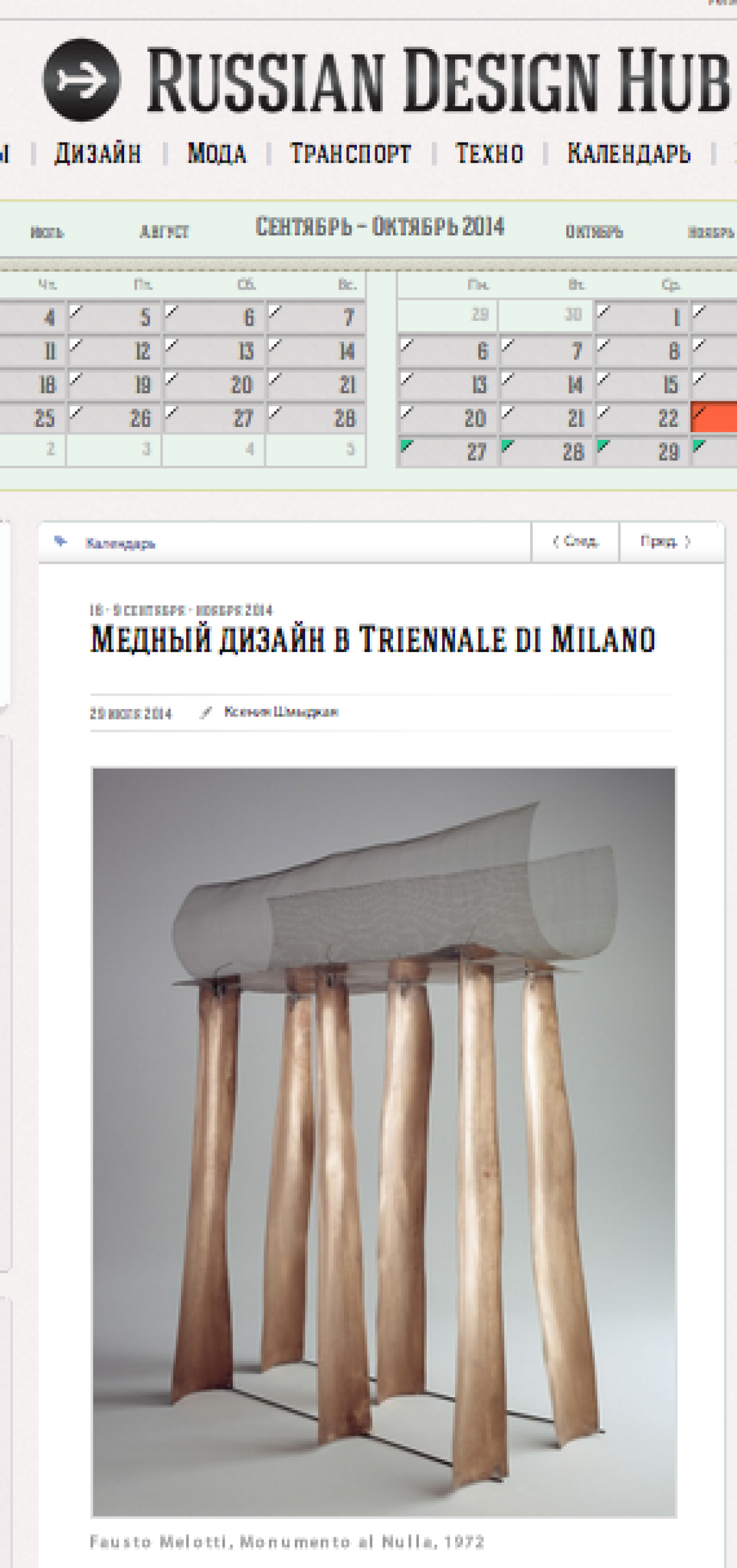Click the pencil icon next to the author name
The height and width of the screenshot is (1568, 737).
pos(206,712)
